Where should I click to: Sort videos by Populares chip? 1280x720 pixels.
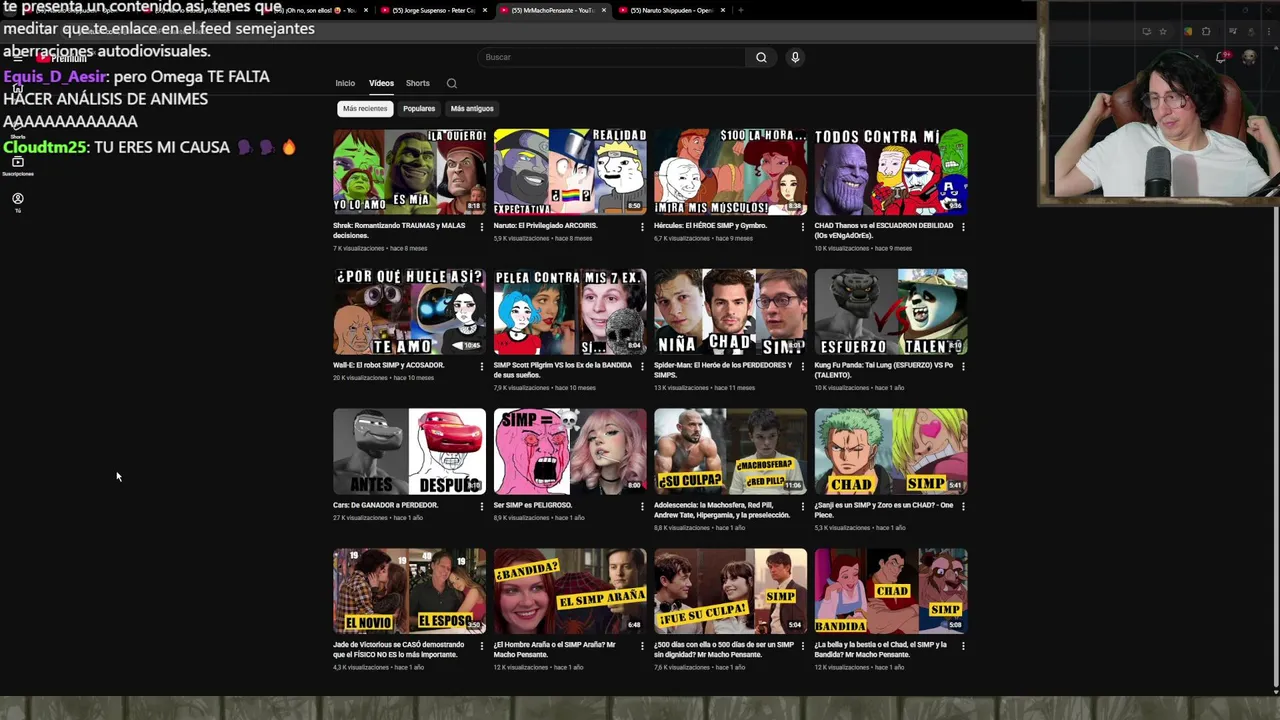click(419, 108)
